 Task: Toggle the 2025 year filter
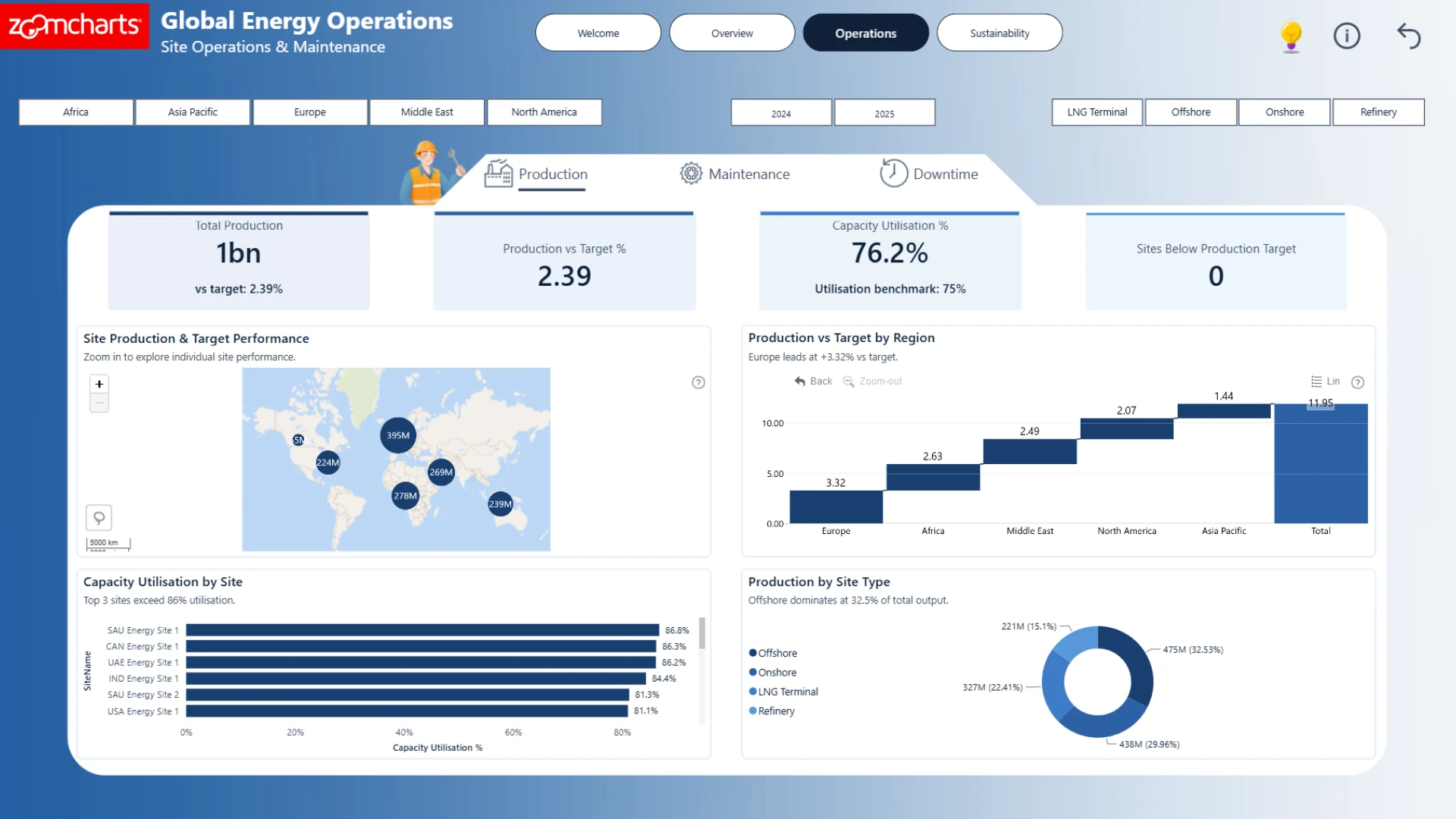(884, 113)
